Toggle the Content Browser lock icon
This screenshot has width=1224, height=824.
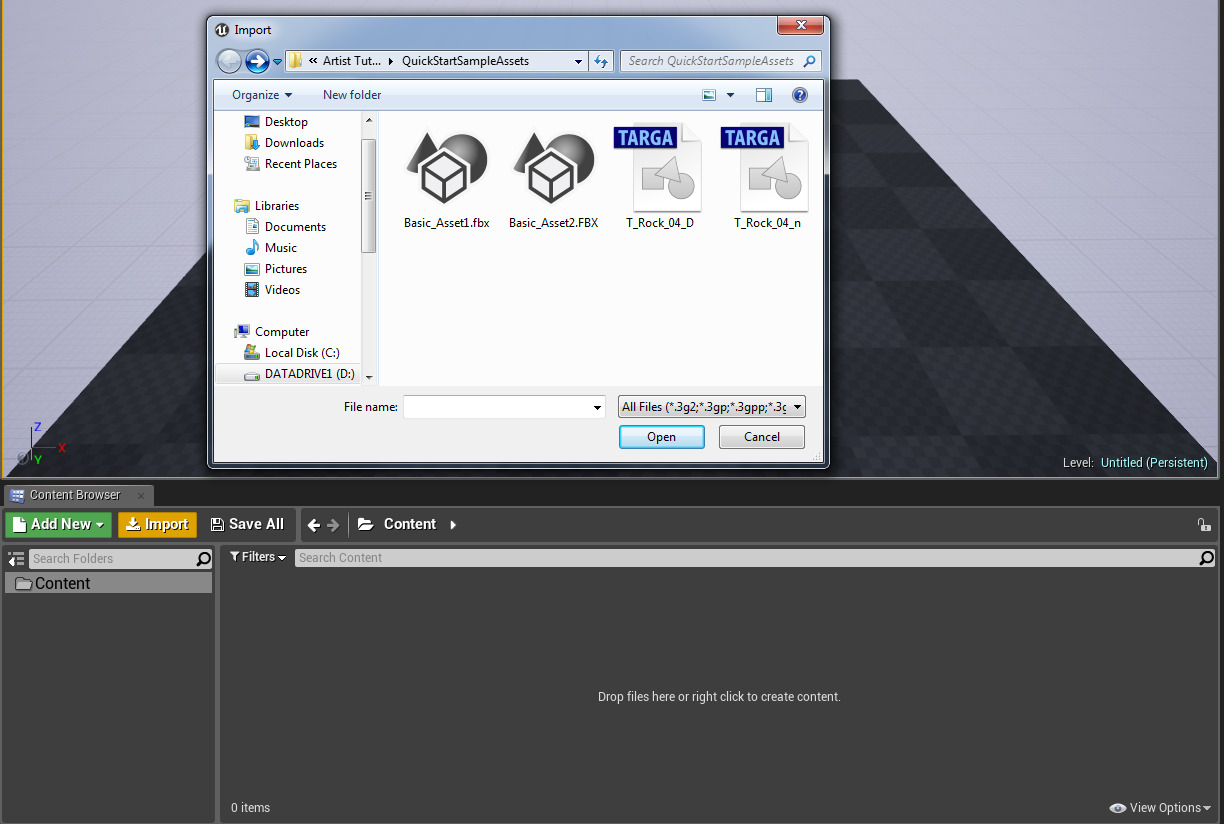click(x=1204, y=525)
